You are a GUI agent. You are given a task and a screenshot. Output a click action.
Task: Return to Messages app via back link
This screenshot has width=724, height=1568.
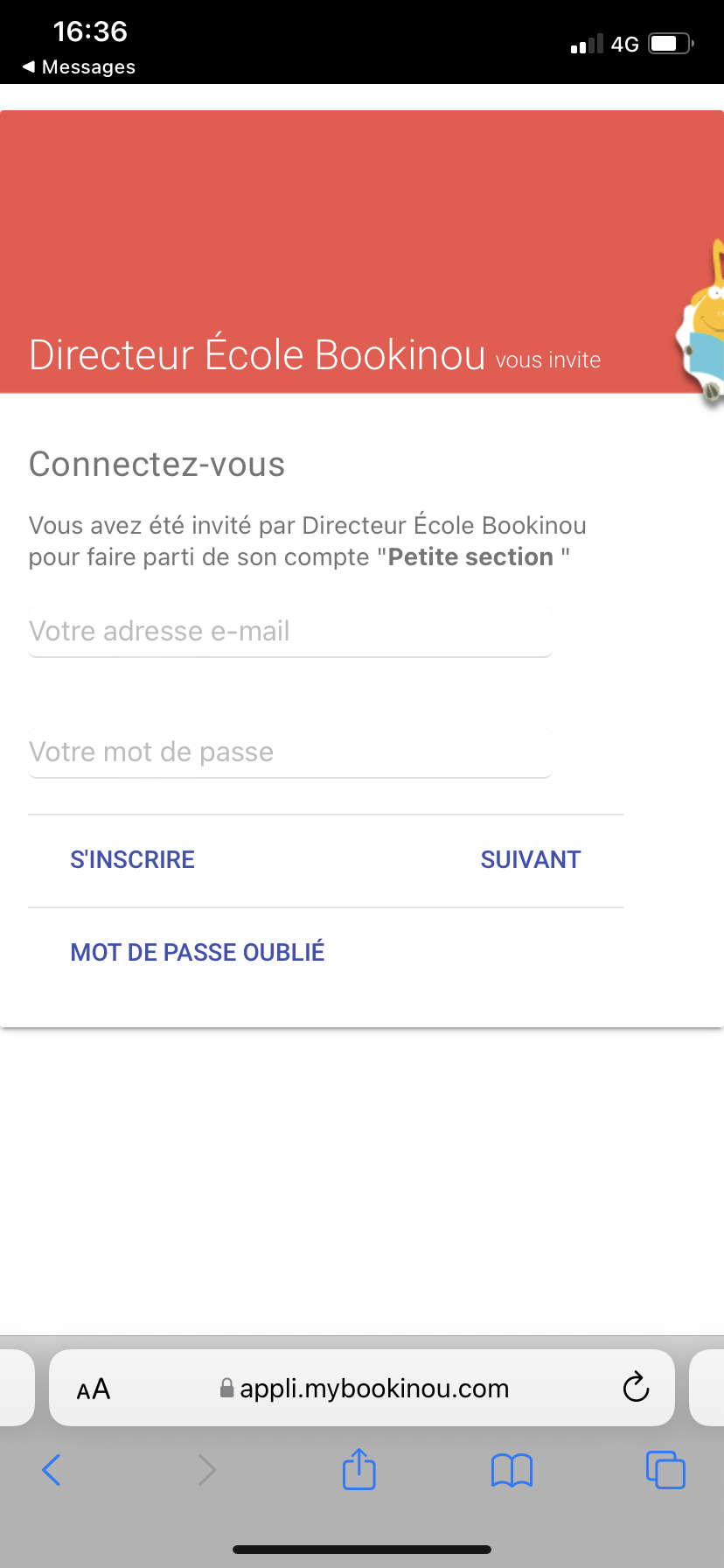pos(79,67)
